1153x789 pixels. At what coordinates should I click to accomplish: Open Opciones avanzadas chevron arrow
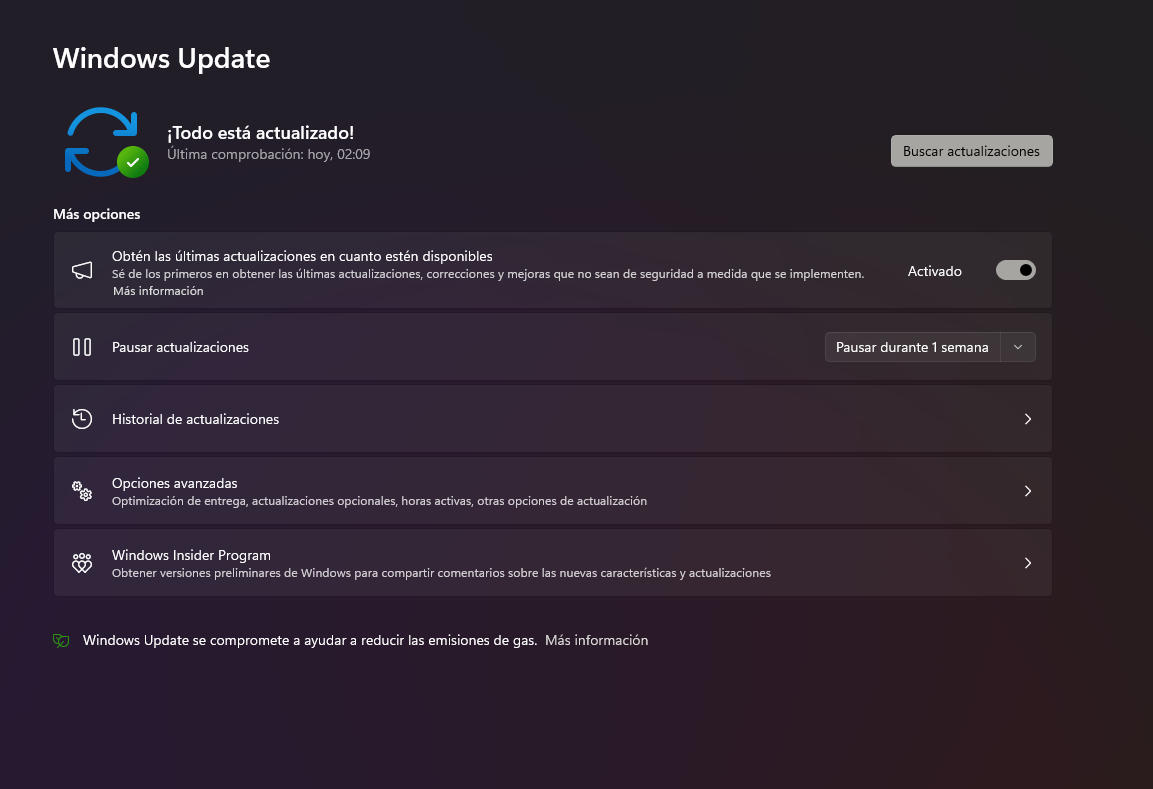click(x=1028, y=491)
